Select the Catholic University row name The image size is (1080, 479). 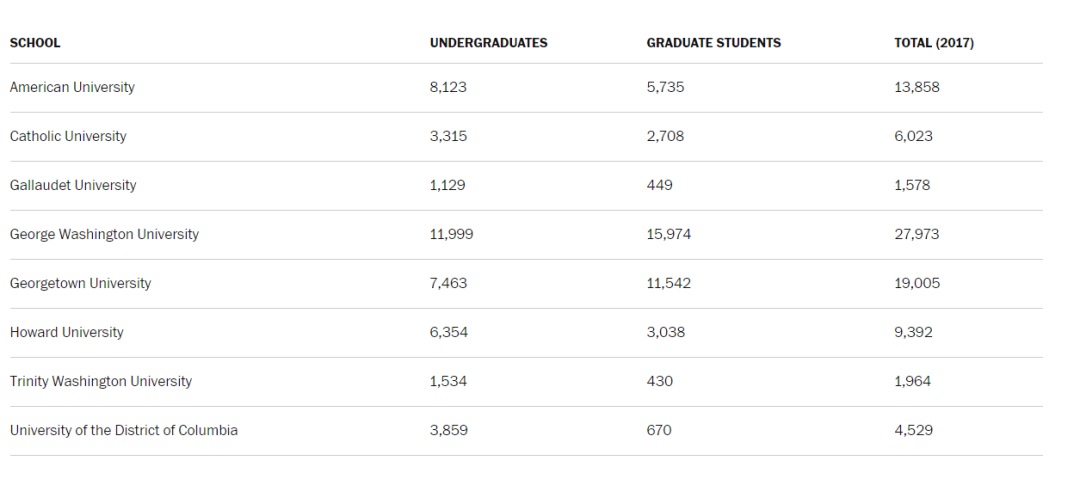pos(68,136)
